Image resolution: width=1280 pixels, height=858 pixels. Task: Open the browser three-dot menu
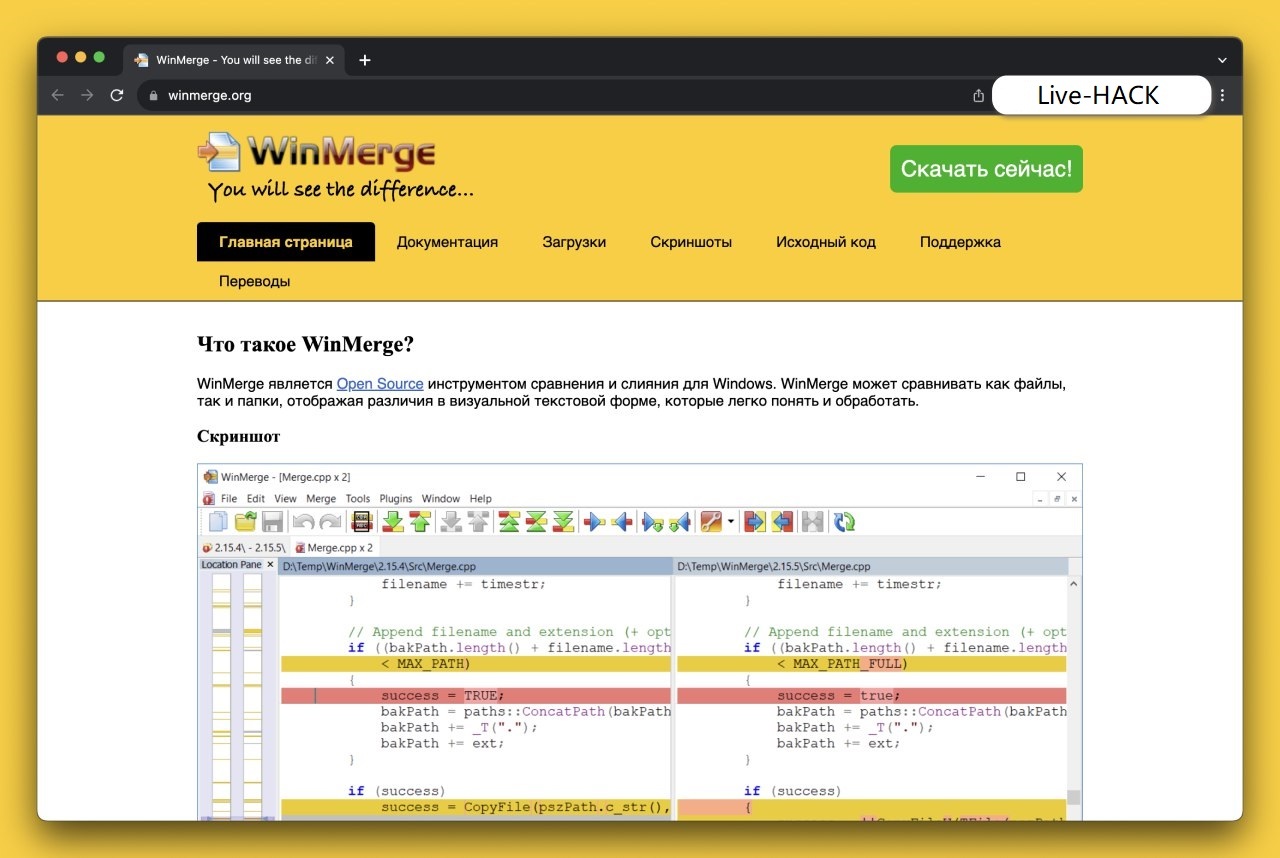[x=1222, y=96]
